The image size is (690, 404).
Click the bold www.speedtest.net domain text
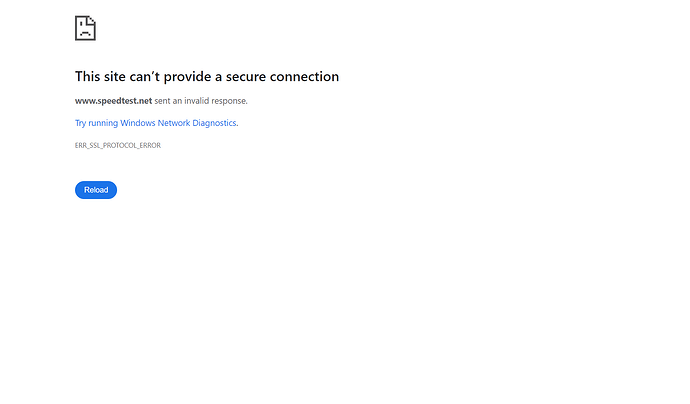point(113,101)
